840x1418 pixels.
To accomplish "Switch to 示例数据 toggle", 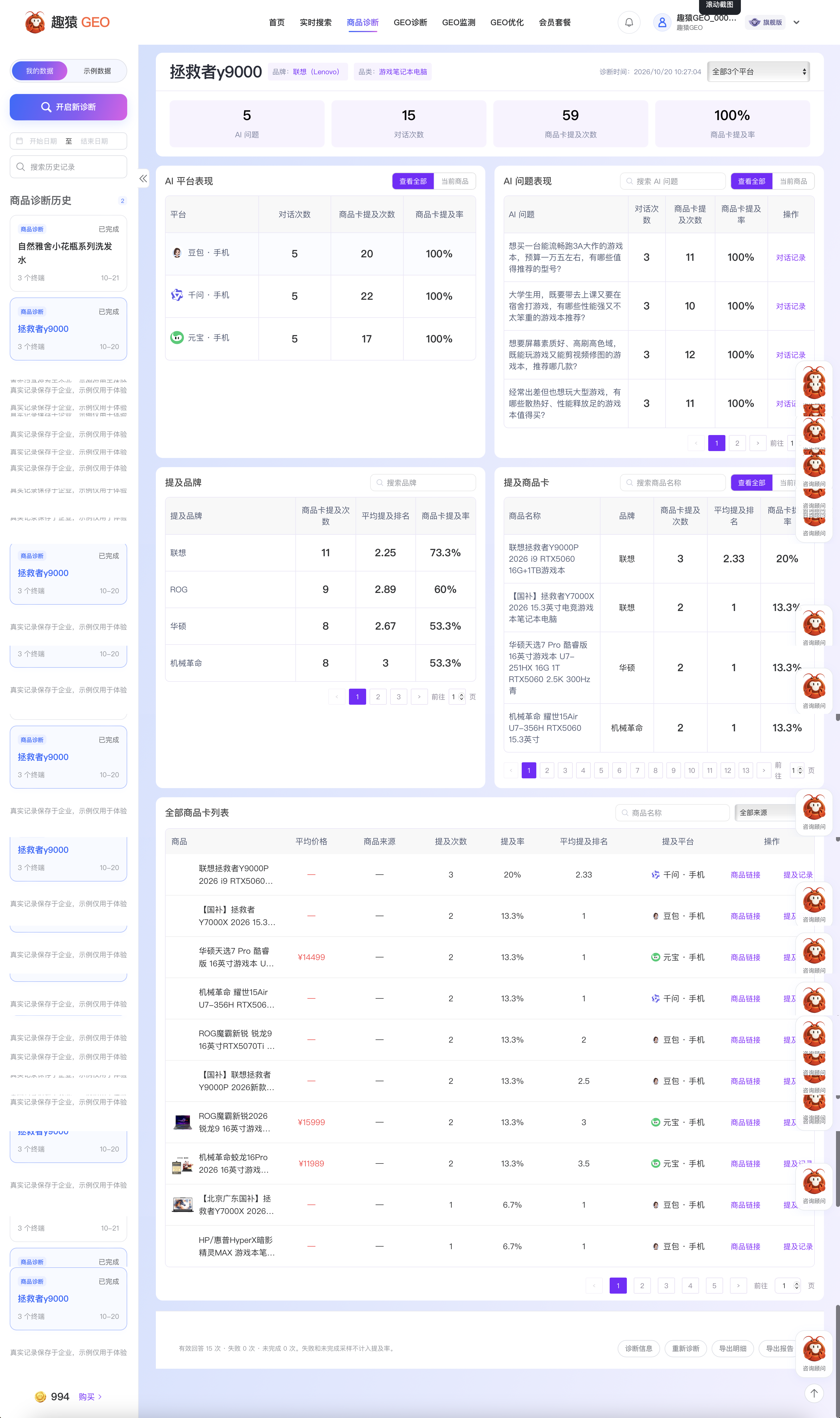I will 97,71.
